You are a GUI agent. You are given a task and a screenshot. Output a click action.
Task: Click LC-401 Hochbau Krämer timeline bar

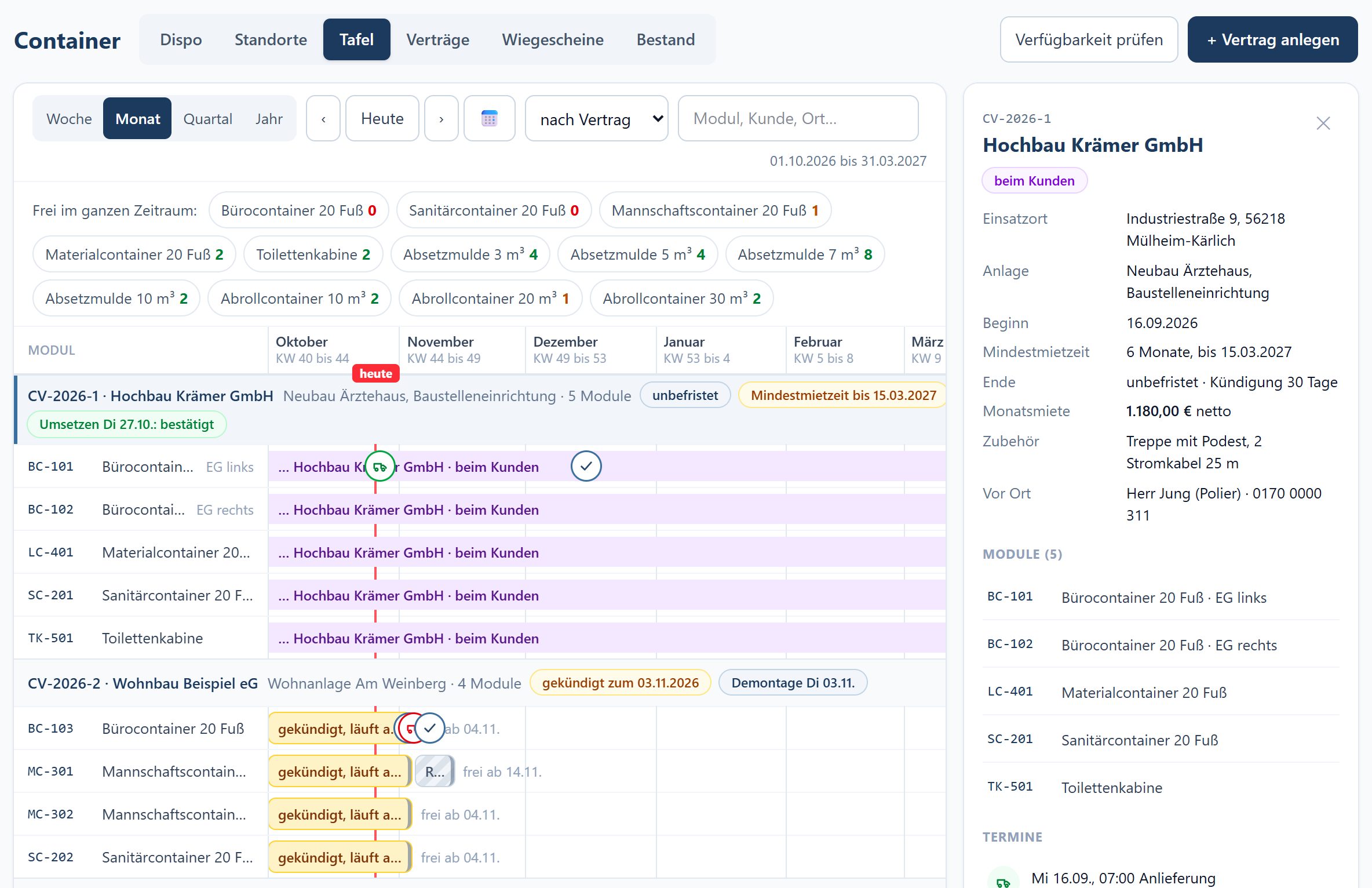(607, 552)
